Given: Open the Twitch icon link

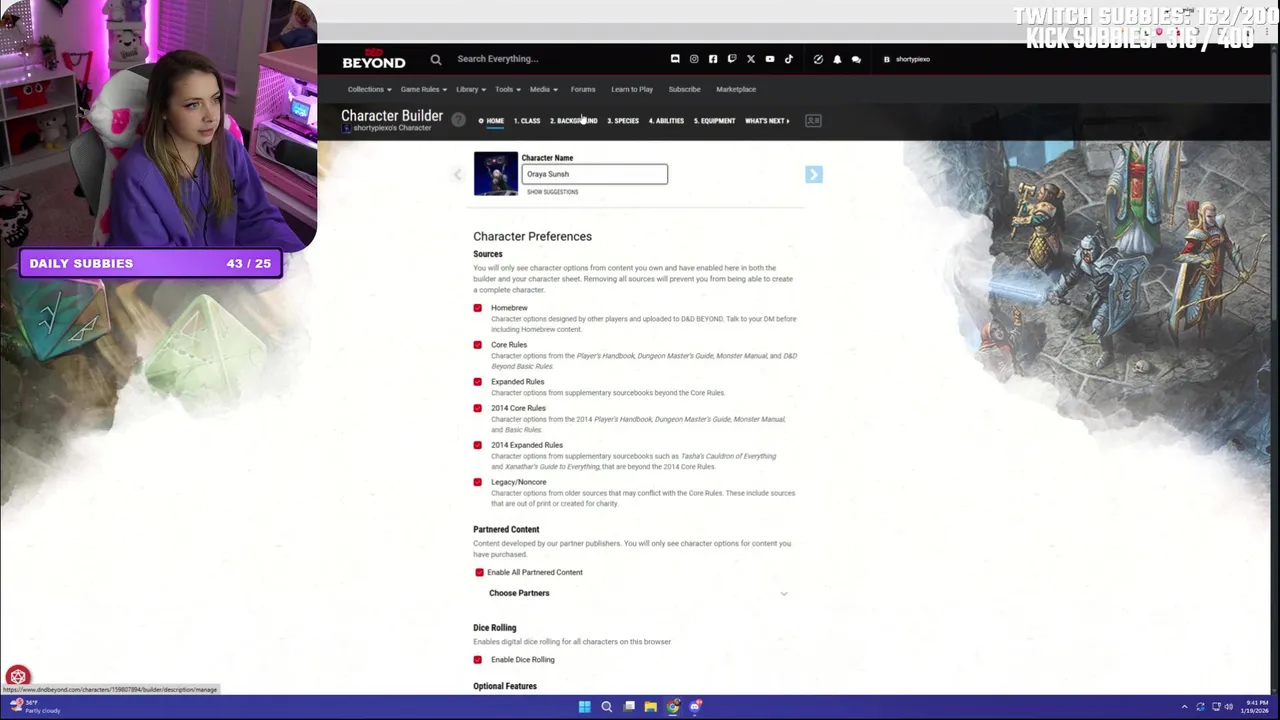Looking at the screenshot, I should coord(732,59).
